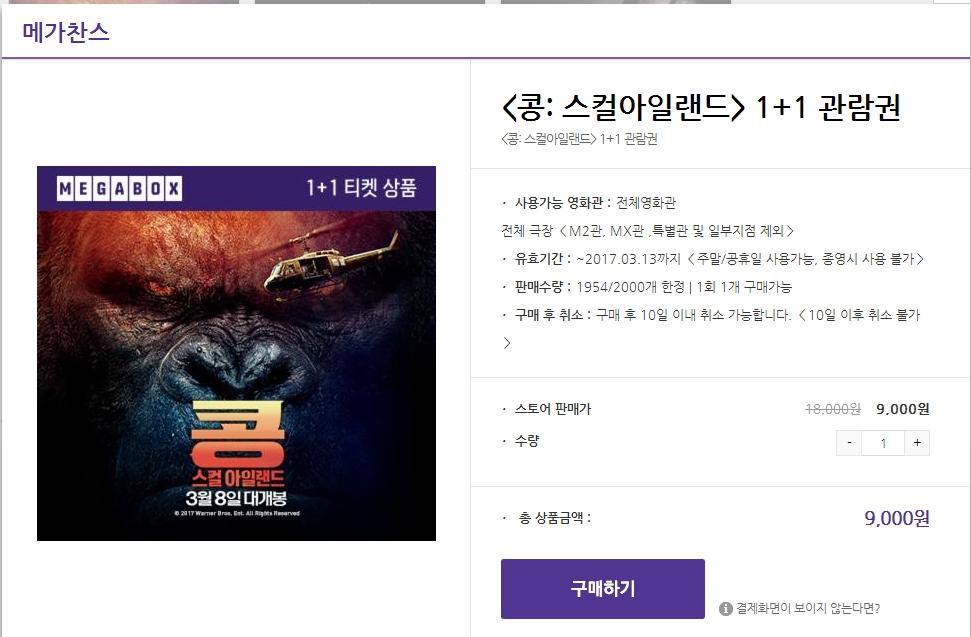Click the struck-through 18,000원 original price
971x637 pixels.
pos(833,409)
